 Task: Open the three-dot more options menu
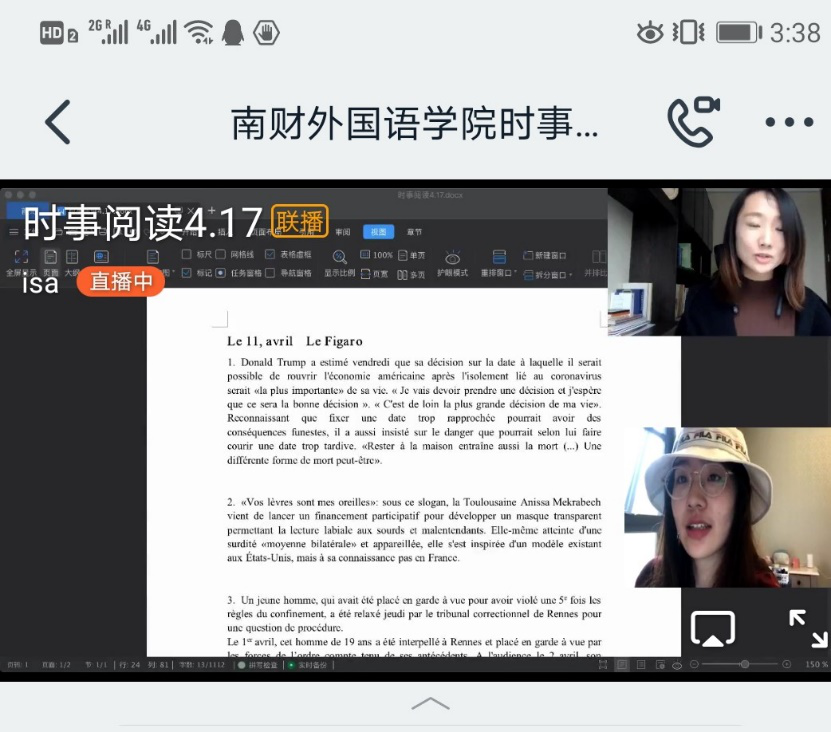pos(789,123)
